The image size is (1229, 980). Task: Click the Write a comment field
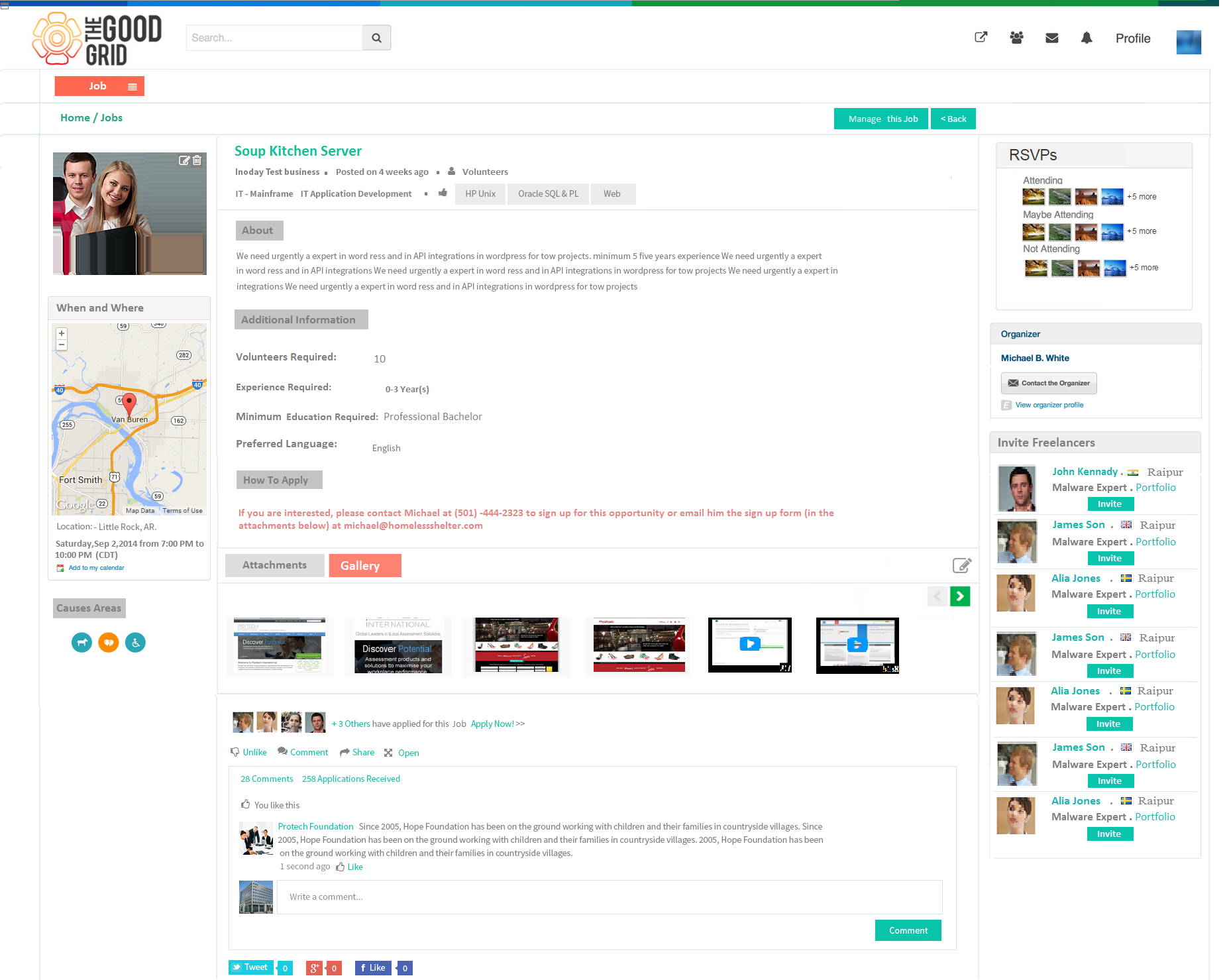click(x=610, y=897)
